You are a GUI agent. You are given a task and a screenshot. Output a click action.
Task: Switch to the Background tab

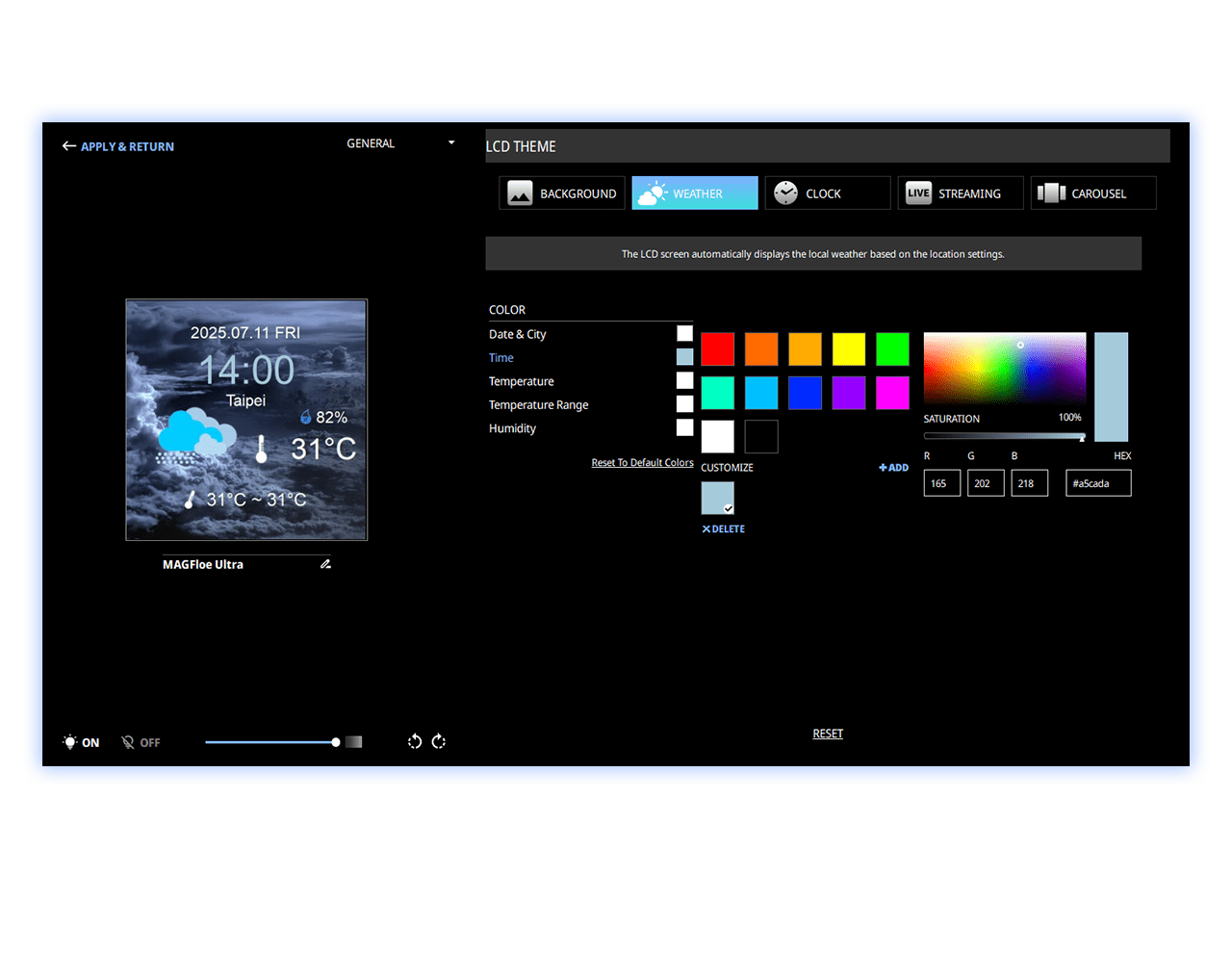pyautogui.click(x=562, y=193)
